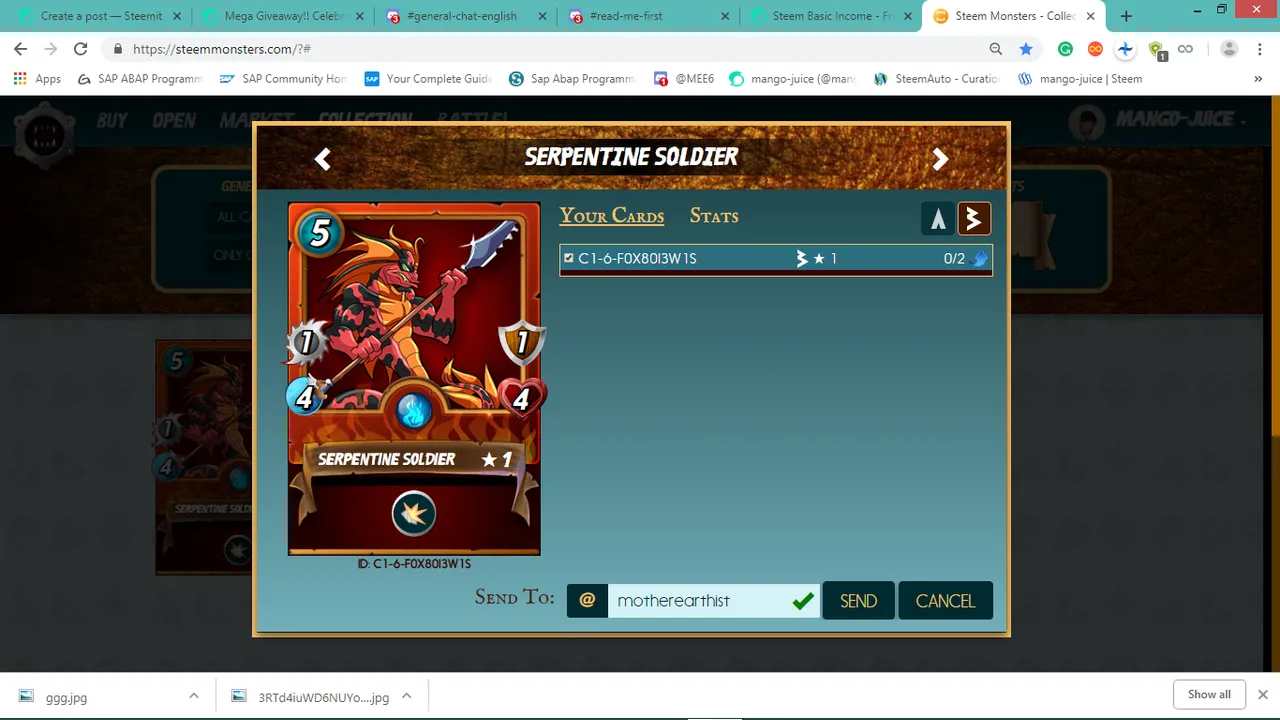This screenshot has height=720, width=1280.
Task: Click the SEND button
Action: (858, 600)
